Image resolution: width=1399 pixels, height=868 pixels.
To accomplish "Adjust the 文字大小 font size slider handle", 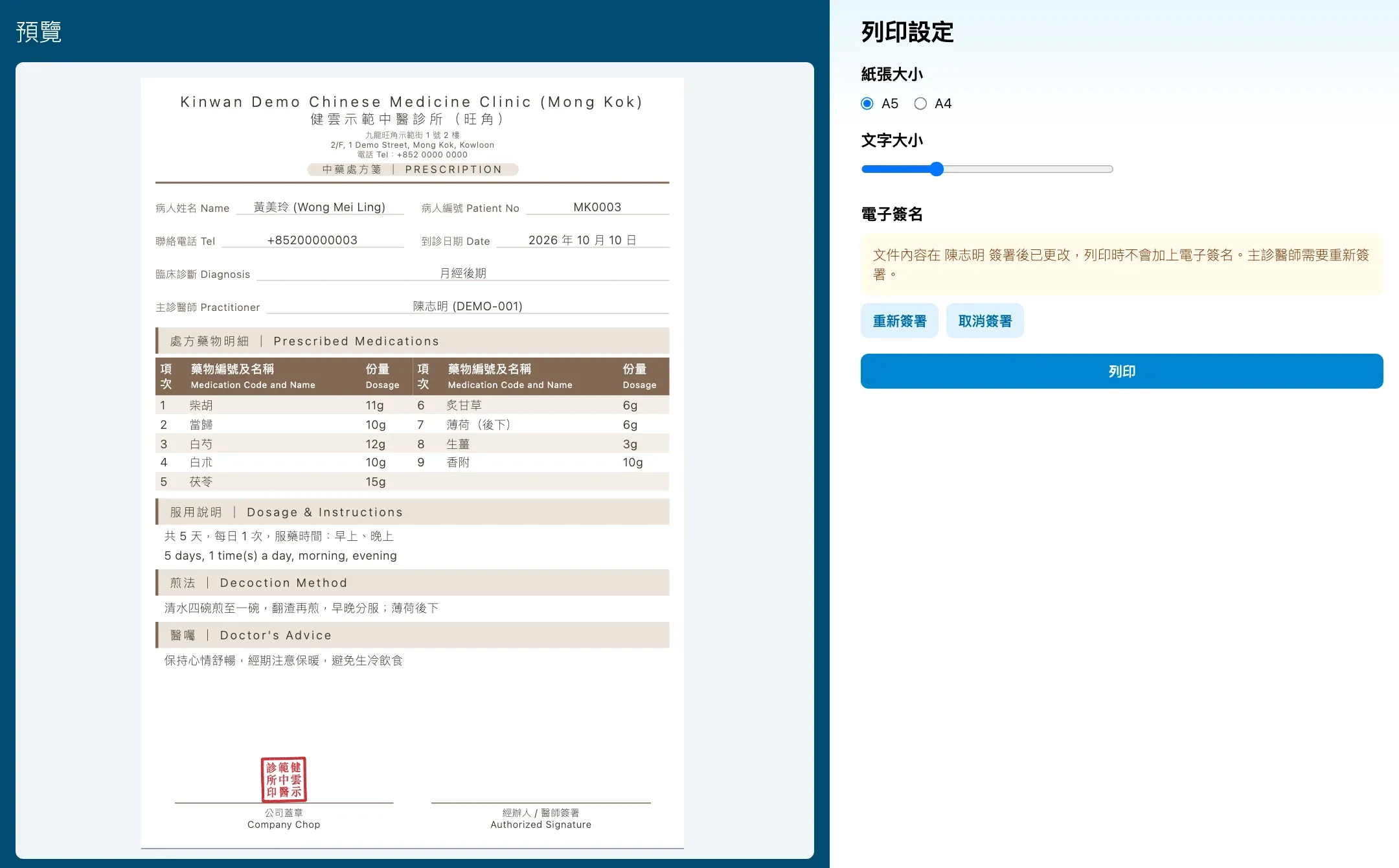I will (937, 169).
